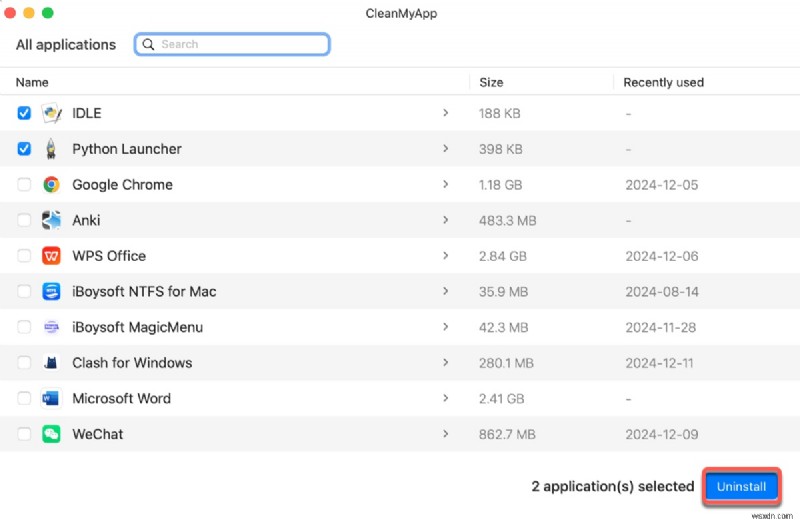Viewport: 800px width, 522px height.
Task: Expand the iBoysoft NTFS for Mac chevron
Action: pos(445,291)
